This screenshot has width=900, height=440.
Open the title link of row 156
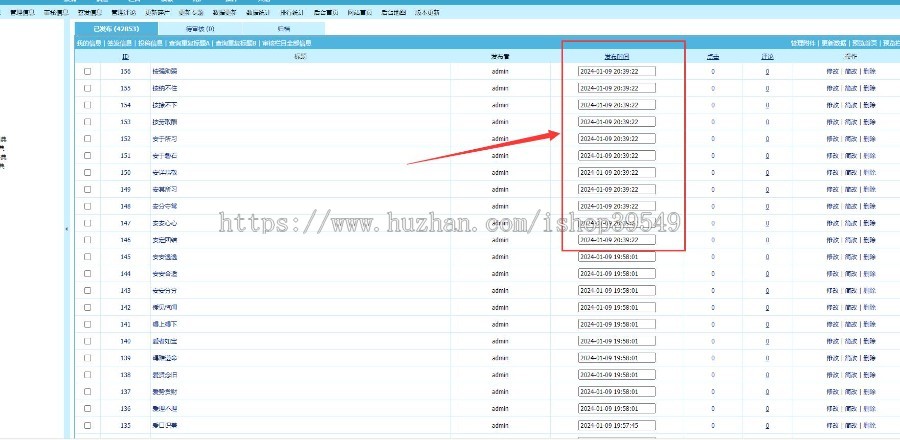point(165,72)
